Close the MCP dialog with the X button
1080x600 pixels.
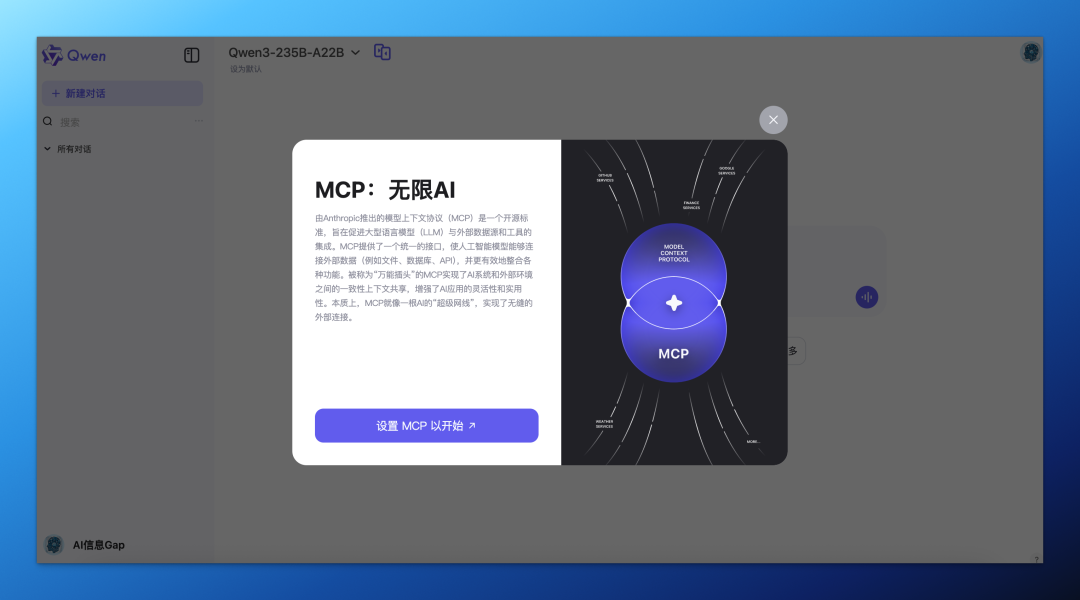coord(773,120)
